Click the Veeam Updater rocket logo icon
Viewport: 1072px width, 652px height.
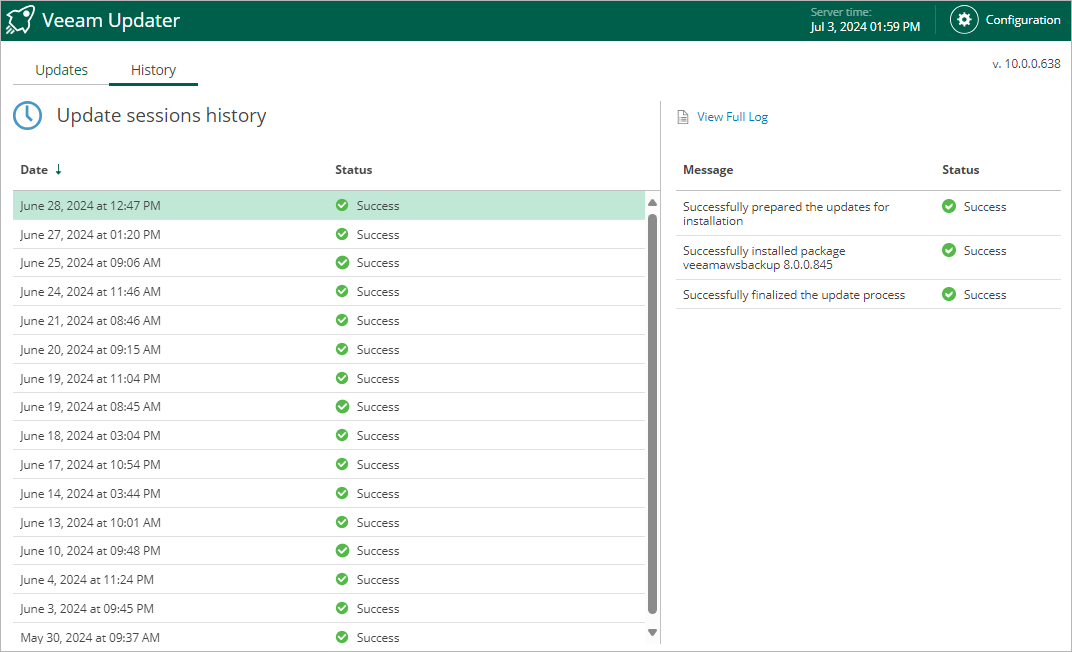point(20,20)
